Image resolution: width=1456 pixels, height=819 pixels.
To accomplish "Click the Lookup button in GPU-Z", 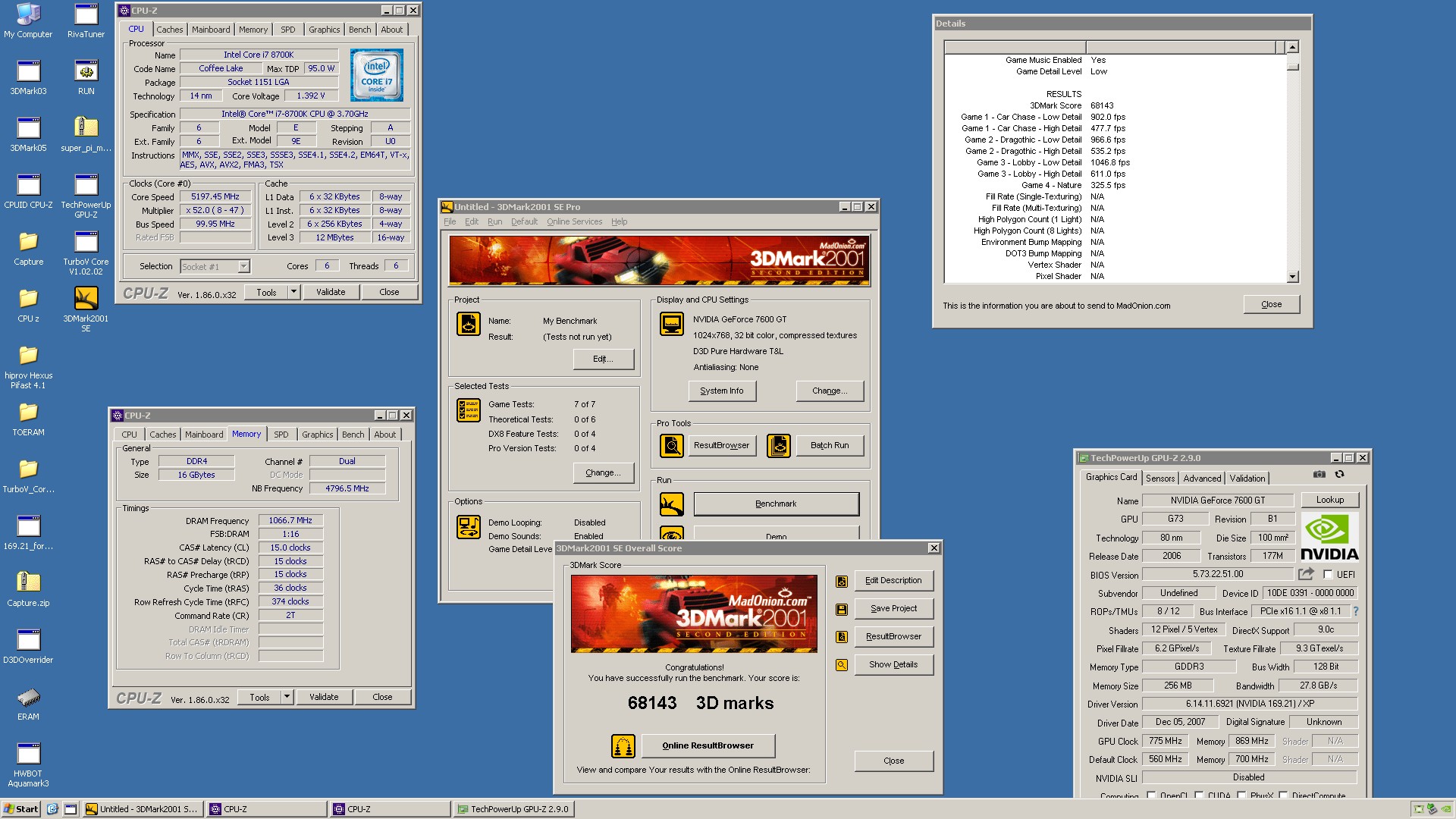I will pos(1330,500).
